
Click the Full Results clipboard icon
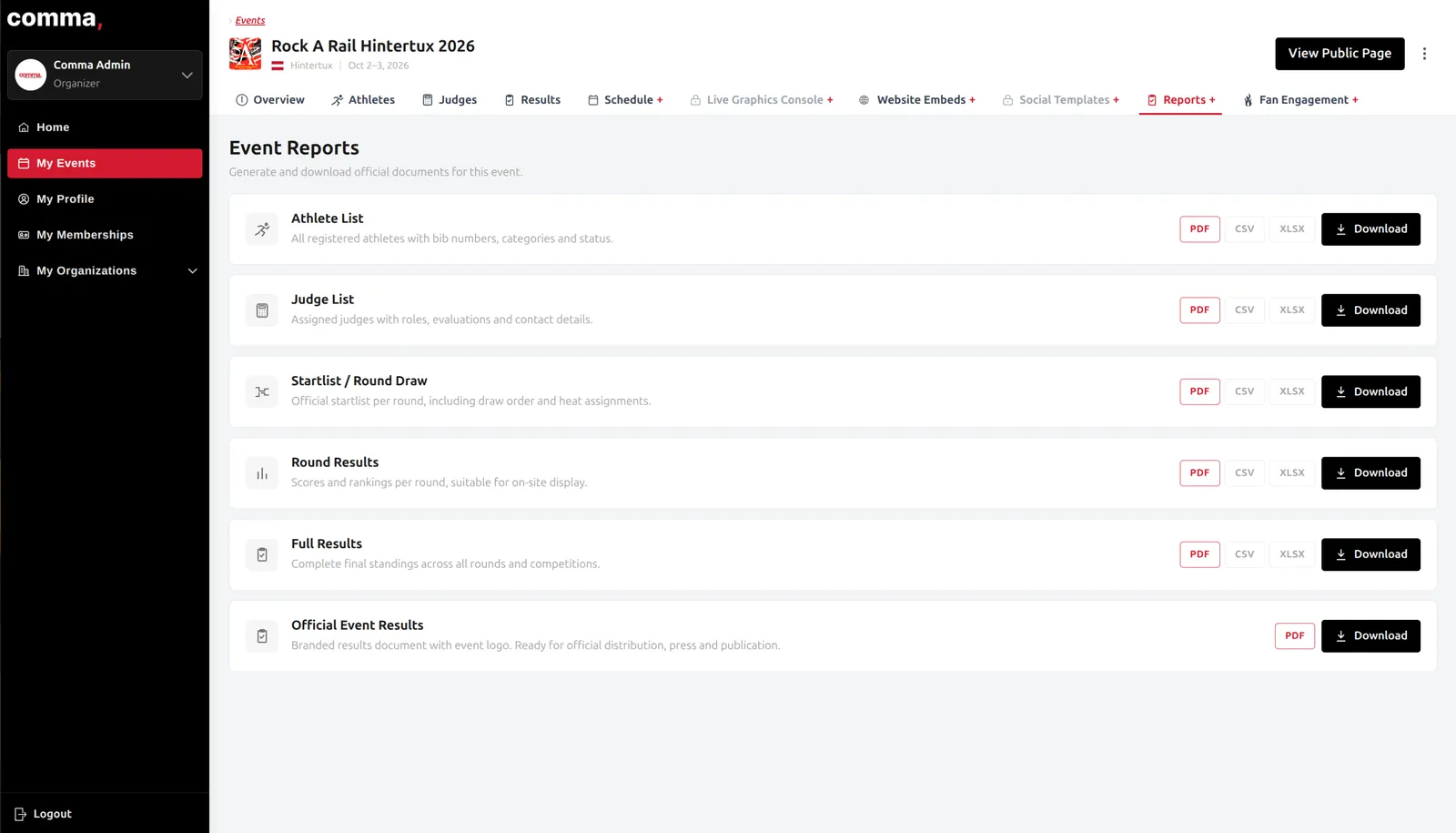[262, 554]
